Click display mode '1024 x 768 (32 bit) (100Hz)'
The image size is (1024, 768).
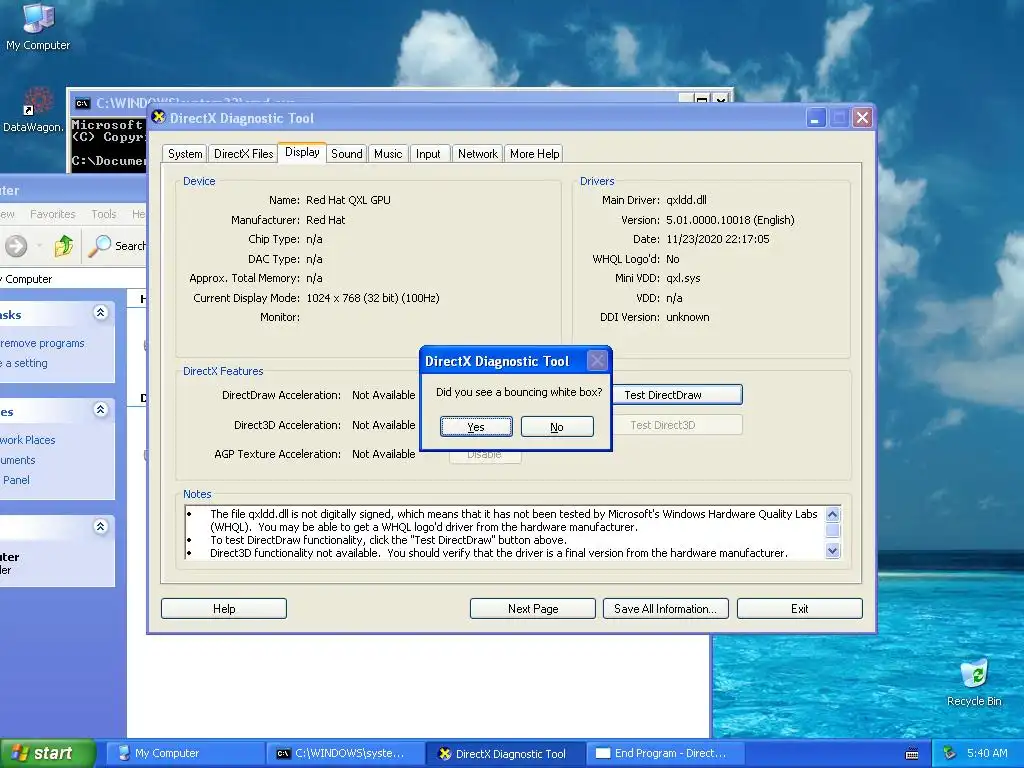tap(372, 298)
